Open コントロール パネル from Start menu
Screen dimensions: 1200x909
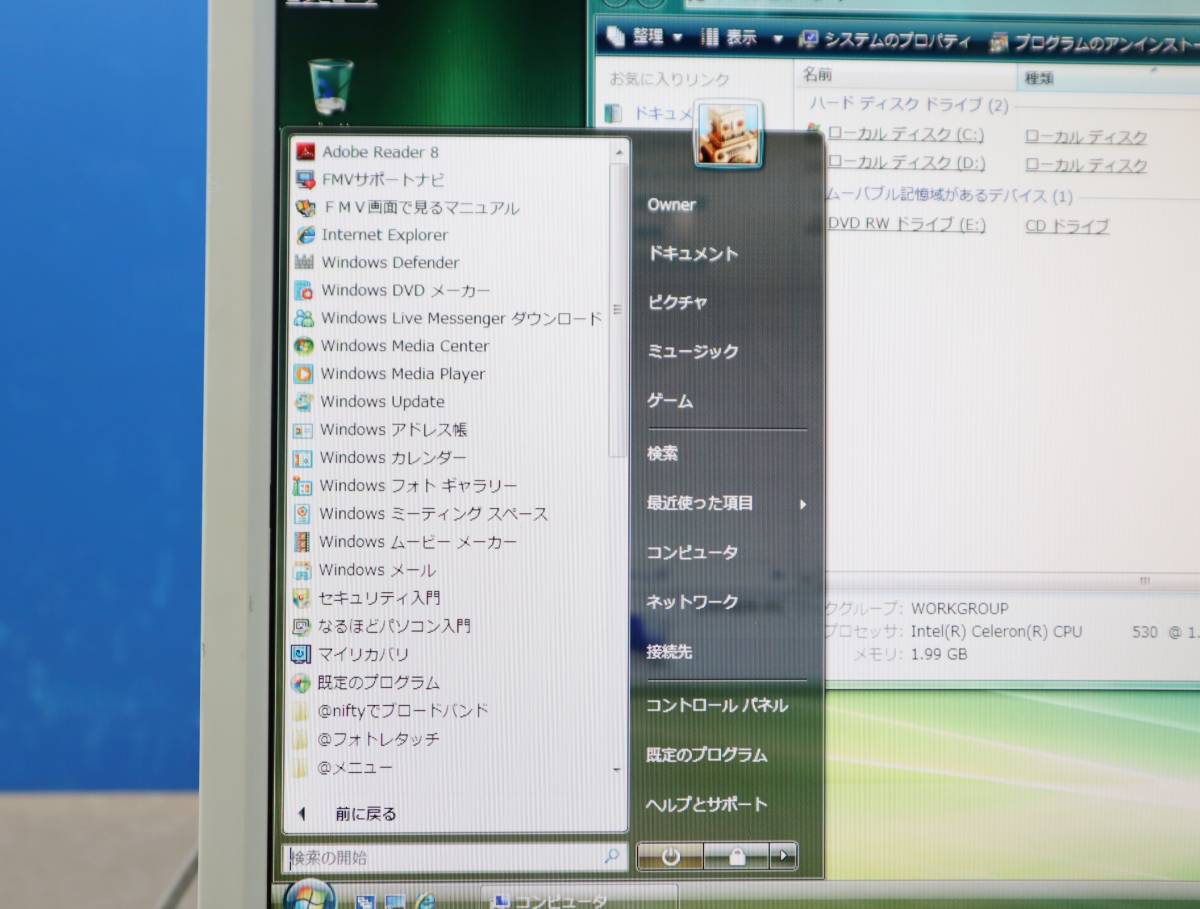716,706
